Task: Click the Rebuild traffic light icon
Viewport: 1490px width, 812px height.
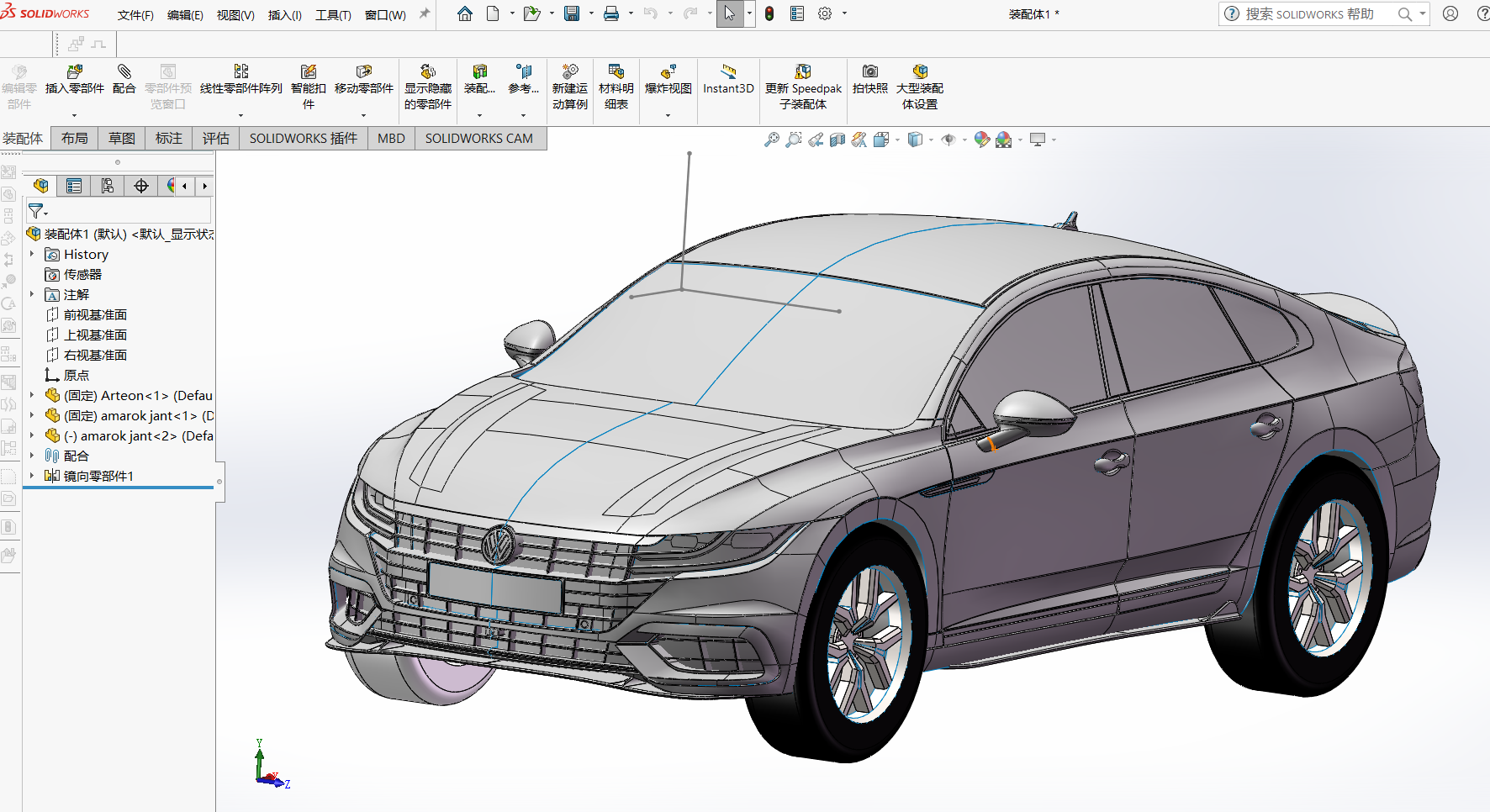Action: [x=769, y=13]
